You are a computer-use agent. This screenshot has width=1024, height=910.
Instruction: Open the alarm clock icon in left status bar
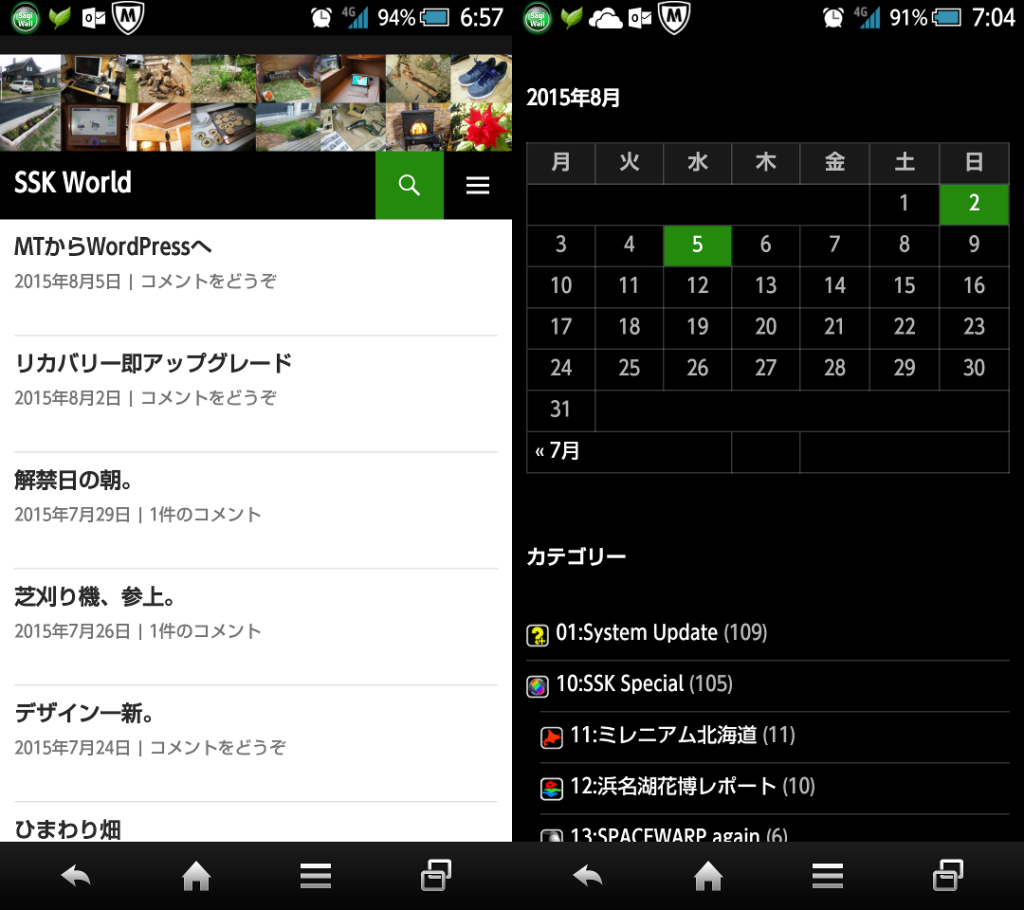(321, 17)
